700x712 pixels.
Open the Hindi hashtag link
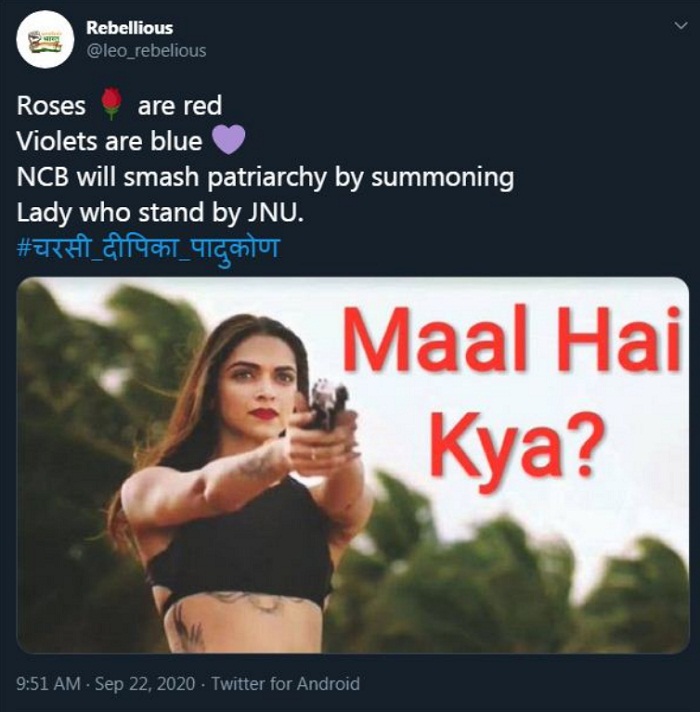(148, 247)
